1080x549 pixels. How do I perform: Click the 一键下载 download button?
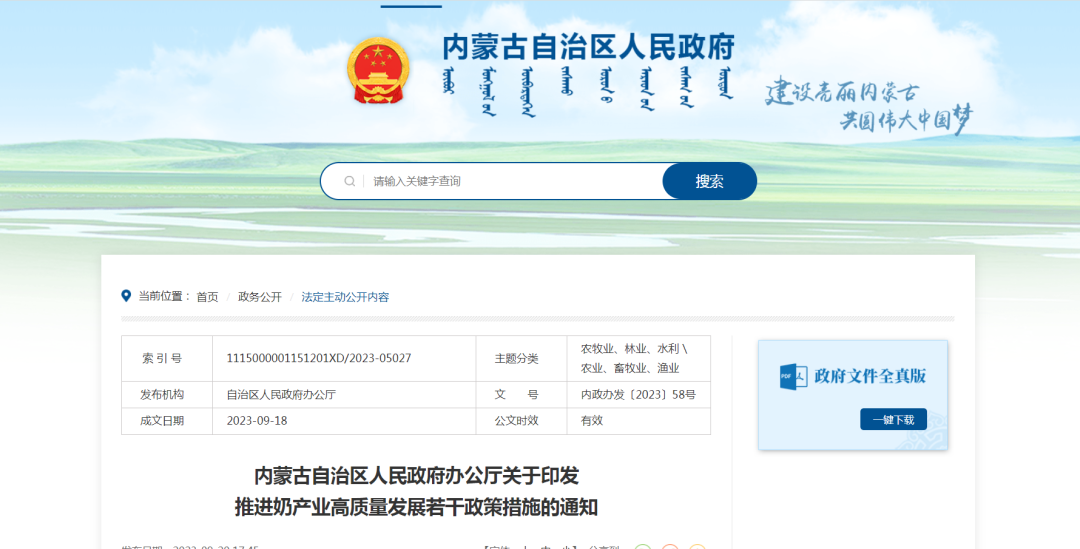[893, 419]
